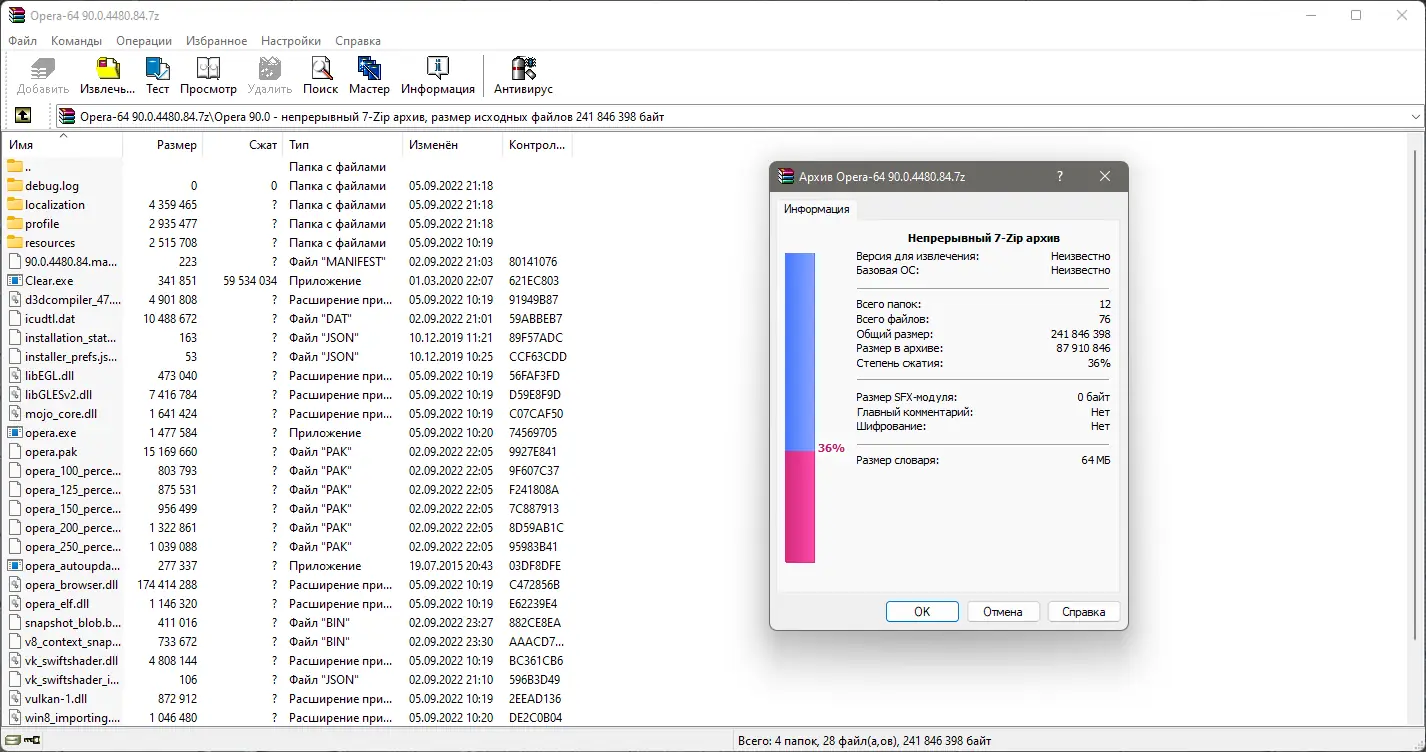Screen dimensions: 1426x752
Task: Select the Извлечь (Extract) tool
Action: [x=106, y=75]
